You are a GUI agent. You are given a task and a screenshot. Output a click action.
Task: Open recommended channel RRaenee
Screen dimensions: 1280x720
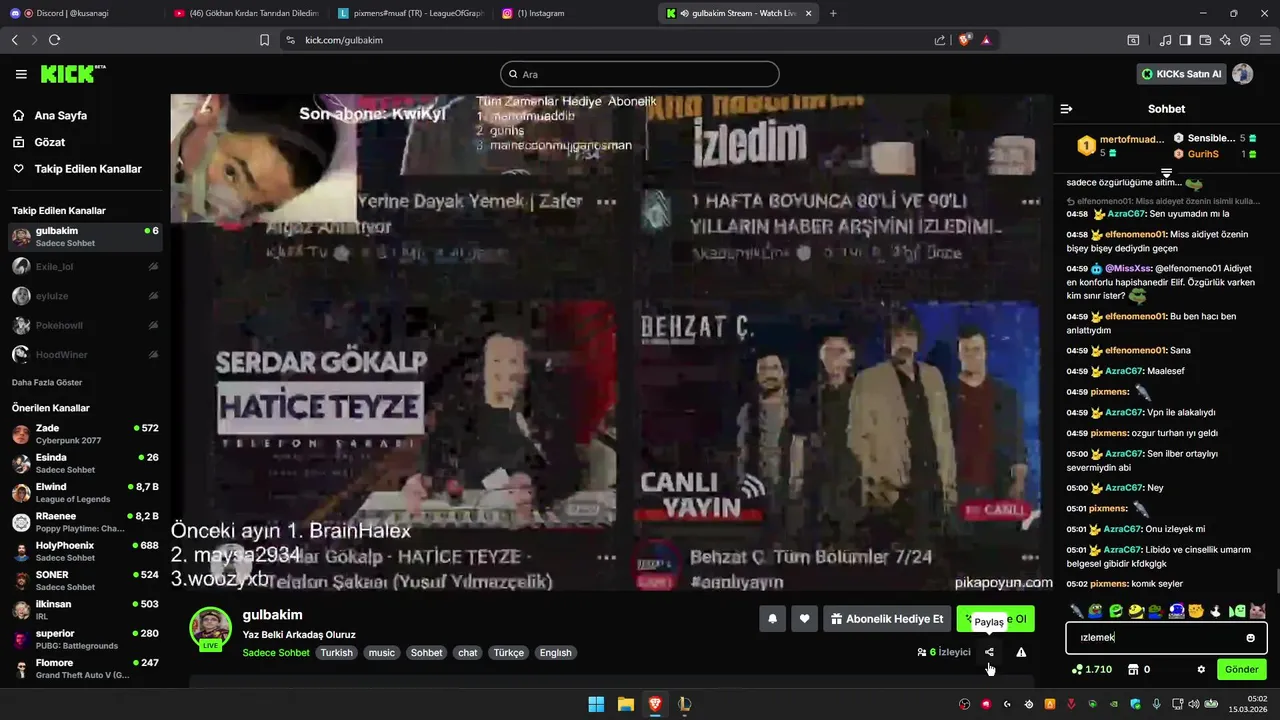click(85, 522)
